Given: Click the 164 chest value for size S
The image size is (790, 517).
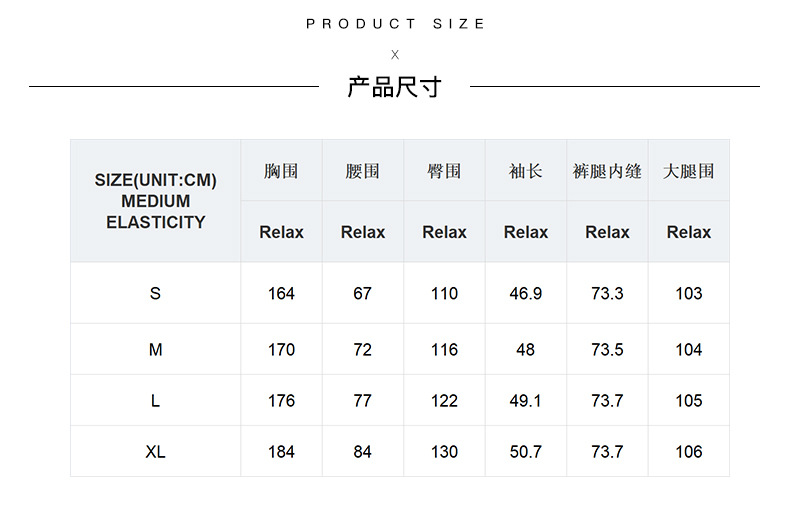Looking at the screenshot, I should click(x=281, y=293).
